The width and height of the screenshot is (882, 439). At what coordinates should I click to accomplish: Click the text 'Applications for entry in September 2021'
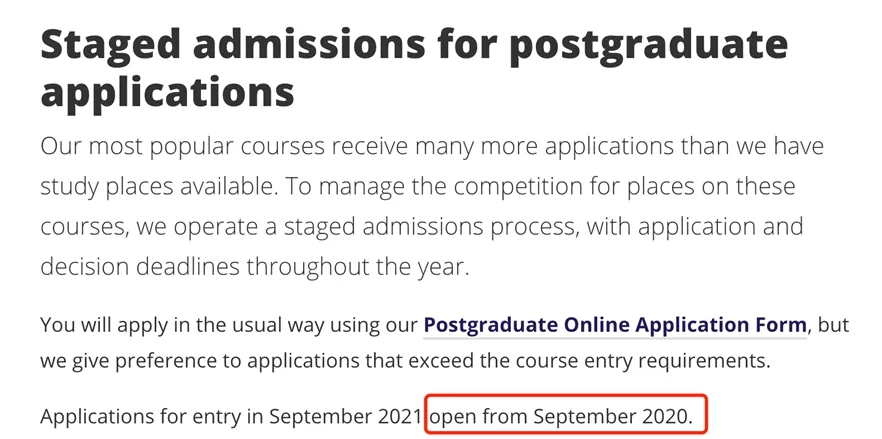click(231, 414)
